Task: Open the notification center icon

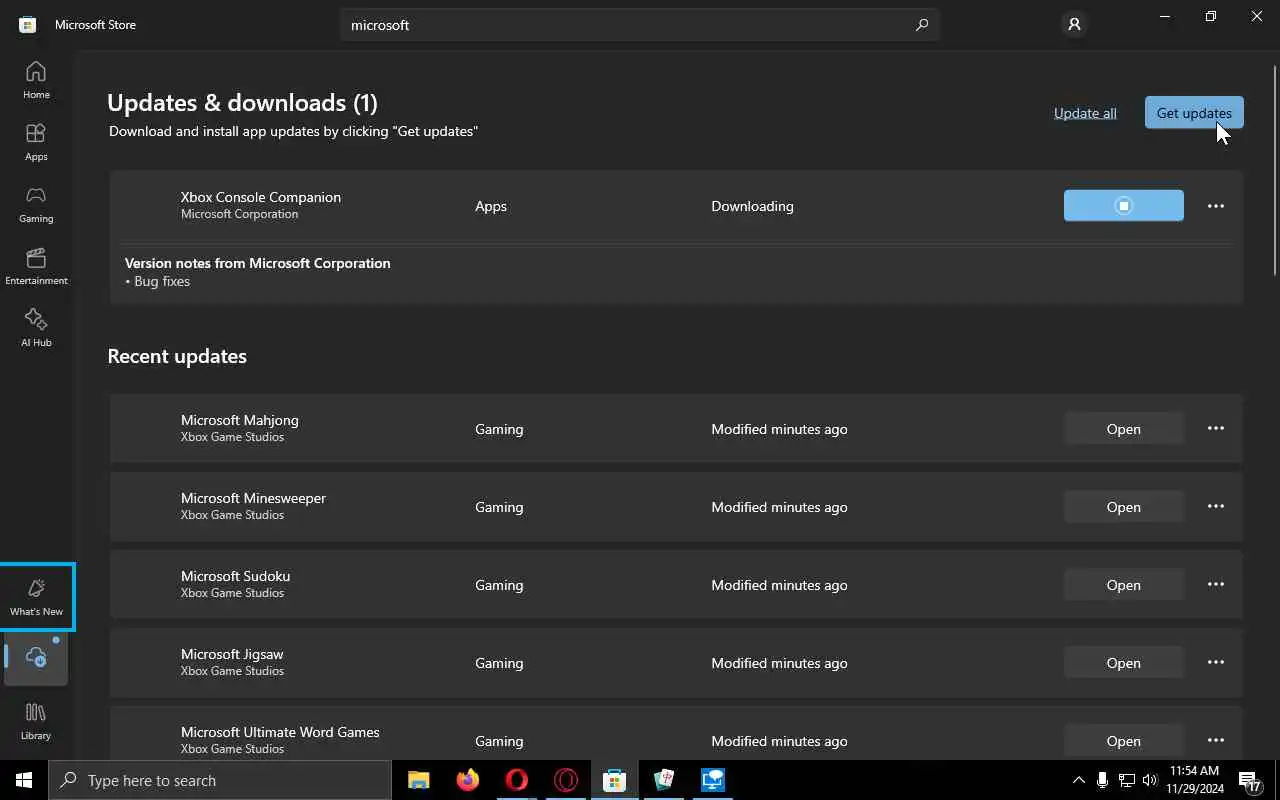Action: [1250, 780]
